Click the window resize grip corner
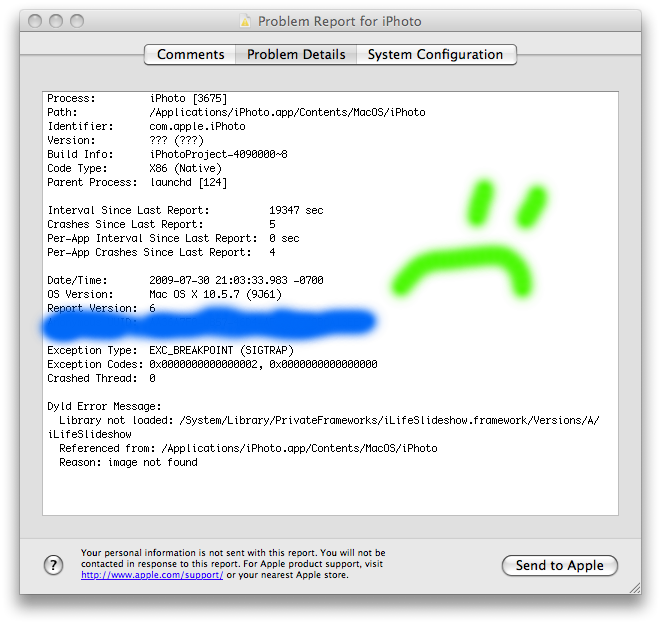The image size is (661, 624). 635,588
